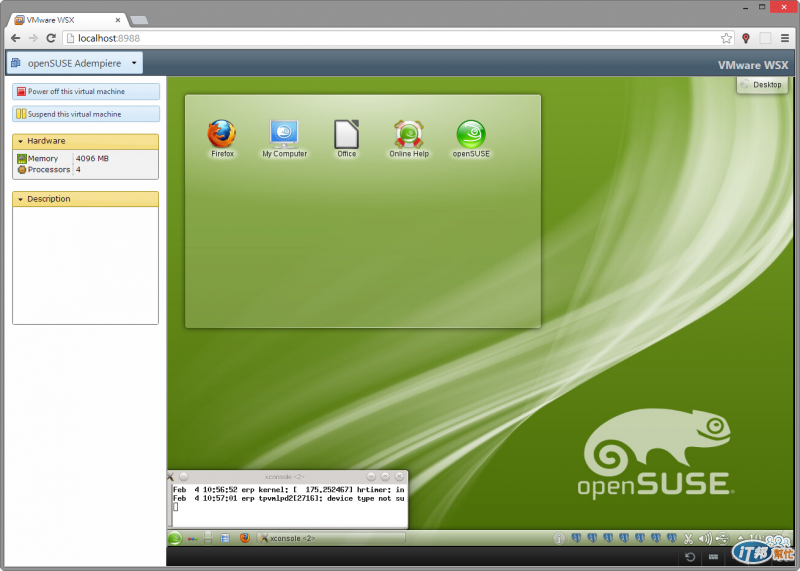Click the blank extension icon beside the pin
Viewport: 800px width, 571px height.
pos(765,38)
